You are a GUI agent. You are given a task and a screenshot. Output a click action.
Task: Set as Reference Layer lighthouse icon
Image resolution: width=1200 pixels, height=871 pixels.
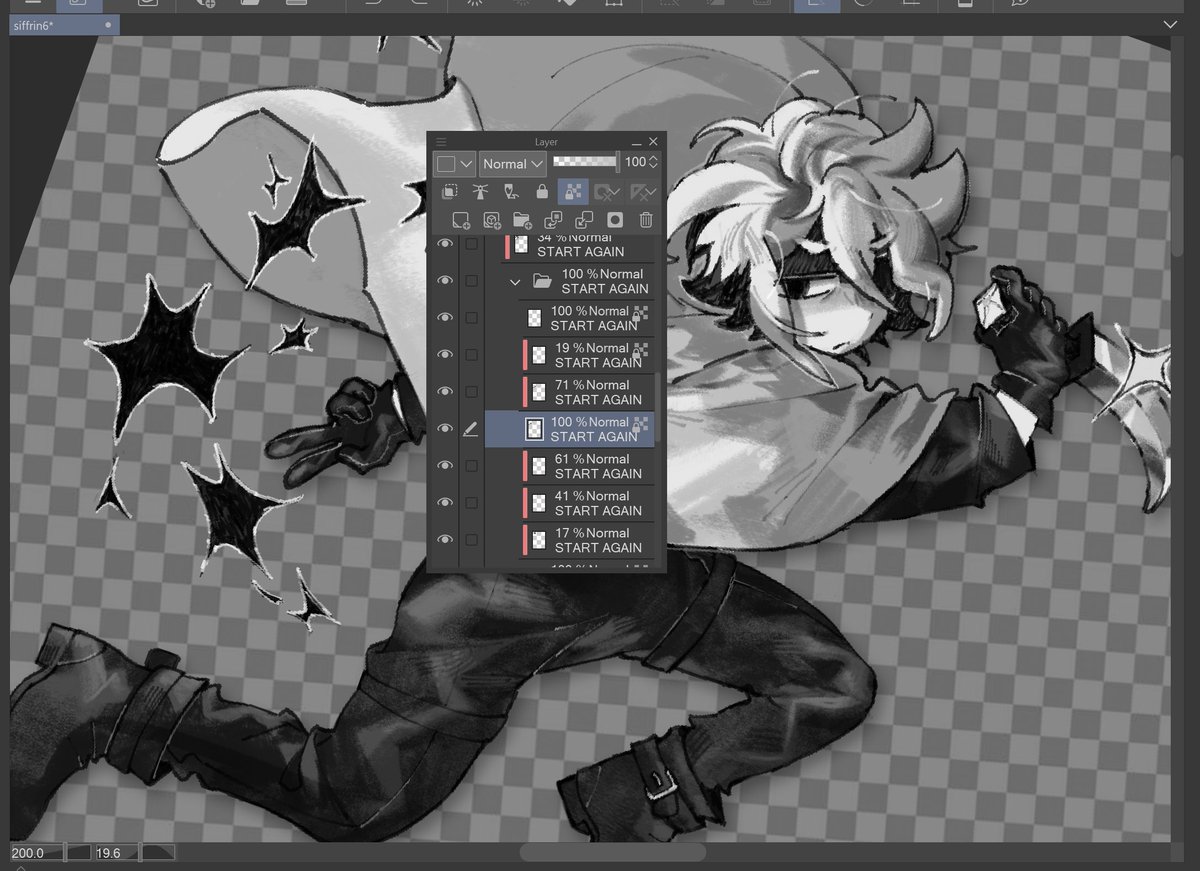(480, 192)
